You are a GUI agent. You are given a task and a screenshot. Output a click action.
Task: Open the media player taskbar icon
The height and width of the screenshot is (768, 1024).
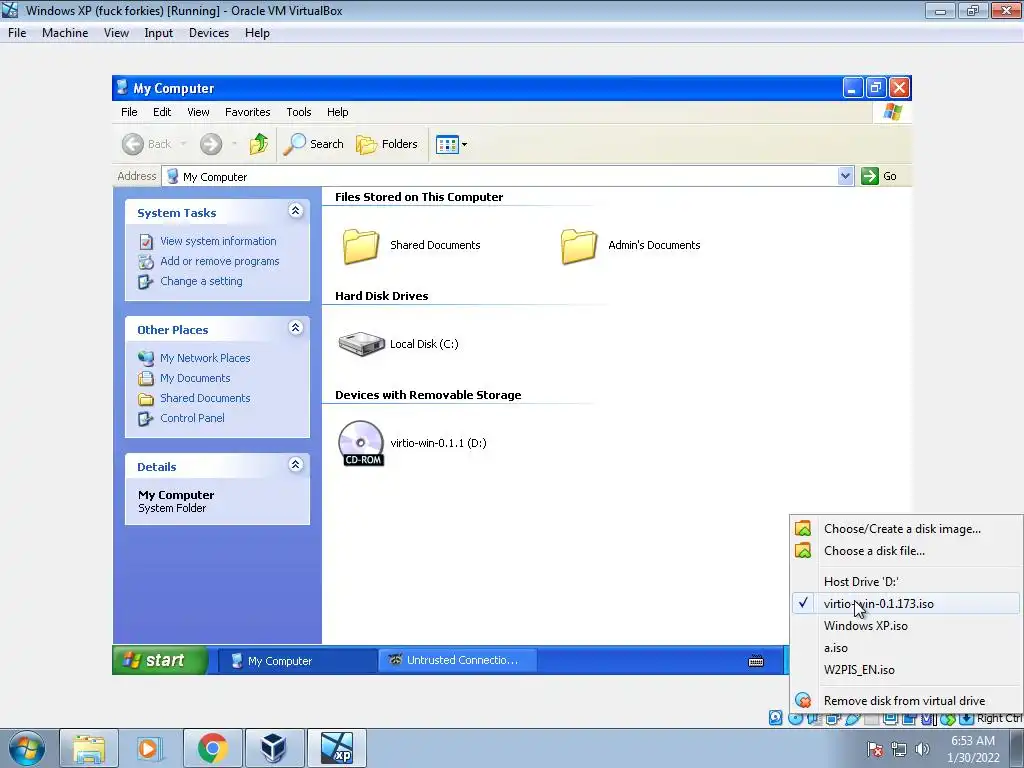tap(151, 748)
